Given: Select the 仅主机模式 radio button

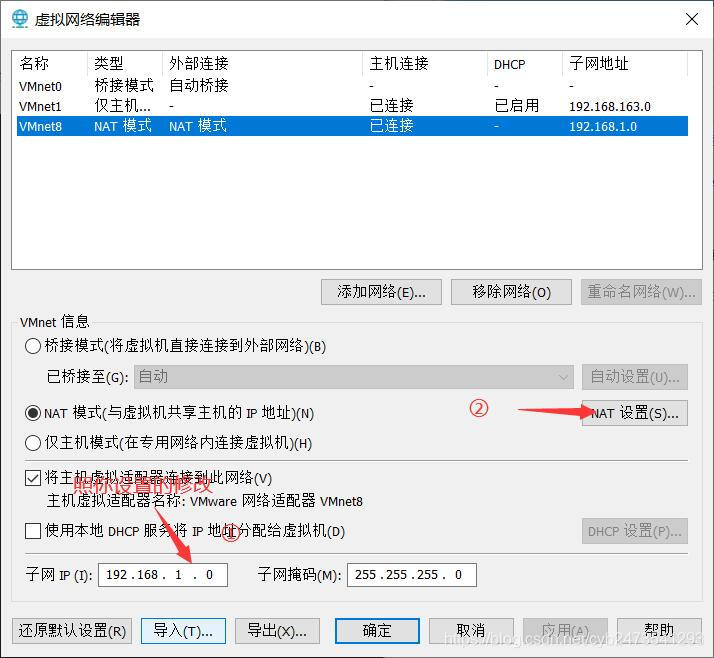Looking at the screenshot, I should point(33,443).
